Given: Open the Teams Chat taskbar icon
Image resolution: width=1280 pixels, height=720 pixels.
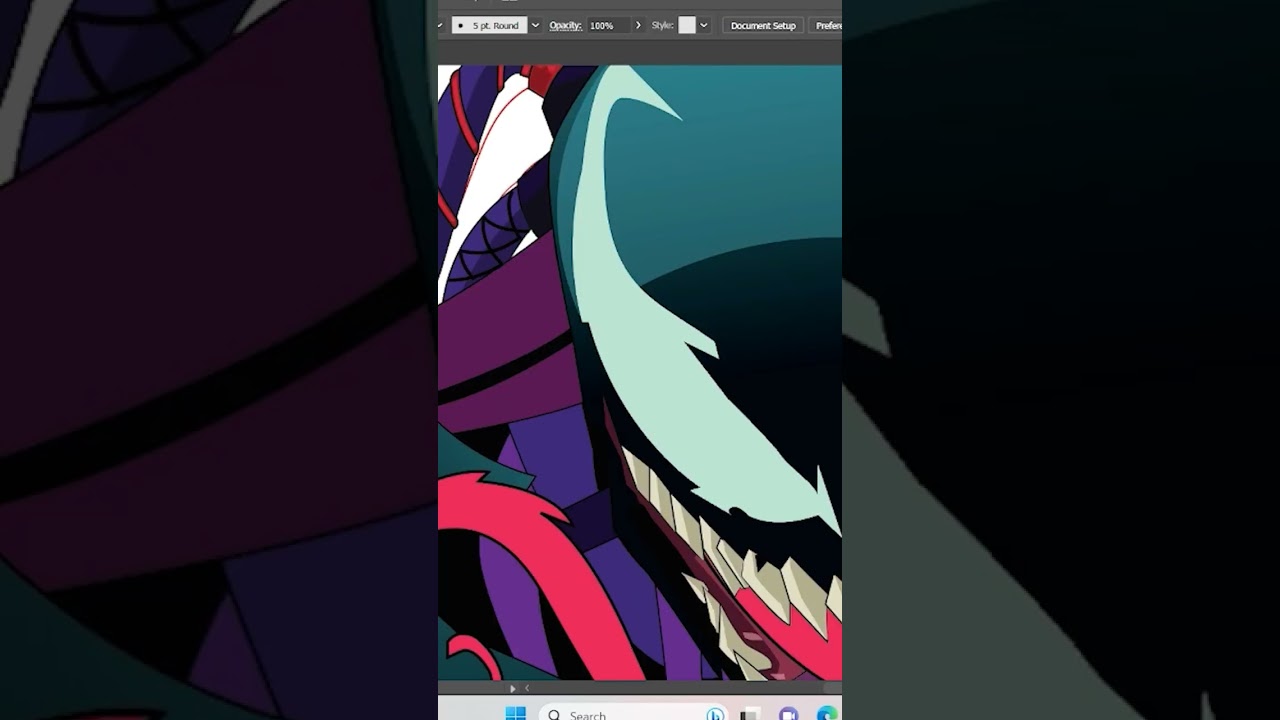Looking at the screenshot, I should coord(788,714).
